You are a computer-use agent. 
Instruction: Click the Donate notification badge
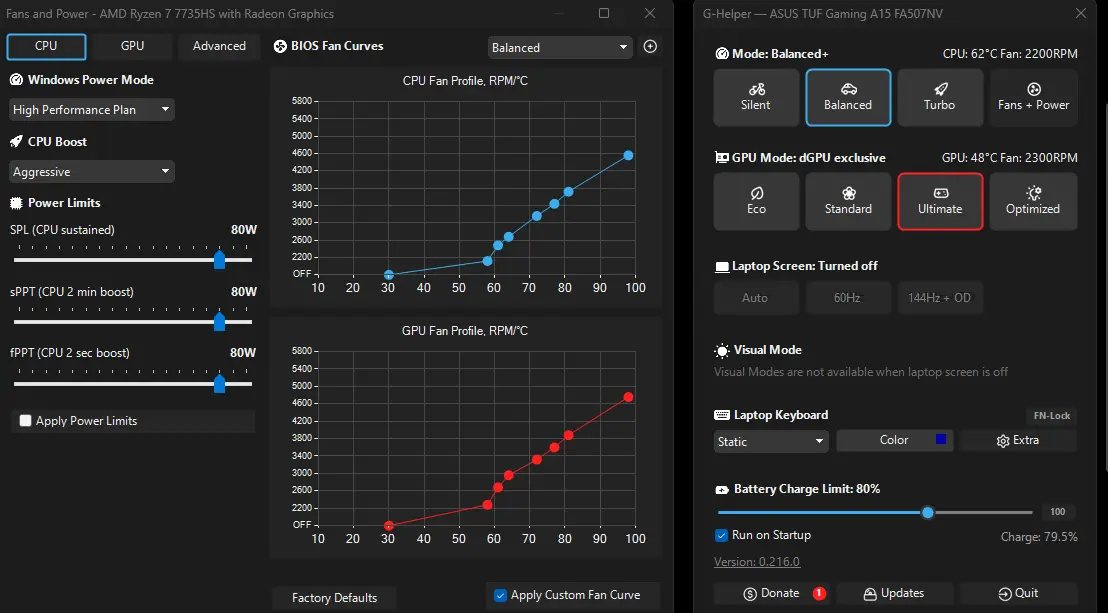click(x=819, y=593)
